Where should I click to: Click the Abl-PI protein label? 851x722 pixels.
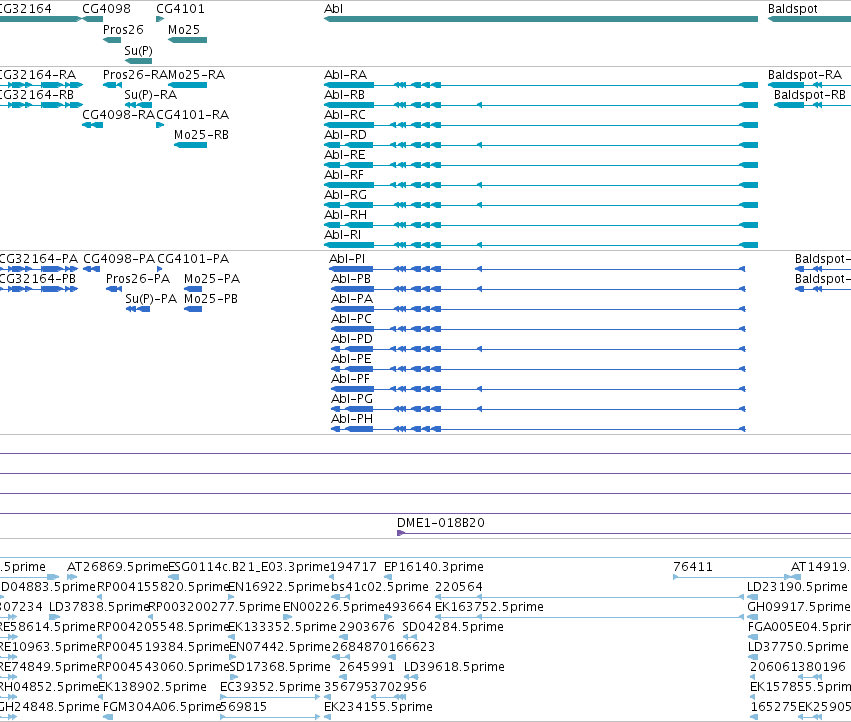[x=347, y=258]
